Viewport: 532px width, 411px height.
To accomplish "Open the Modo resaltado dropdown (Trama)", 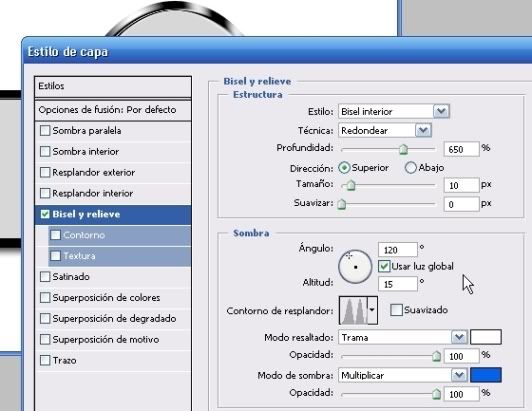I will click(x=403, y=337).
